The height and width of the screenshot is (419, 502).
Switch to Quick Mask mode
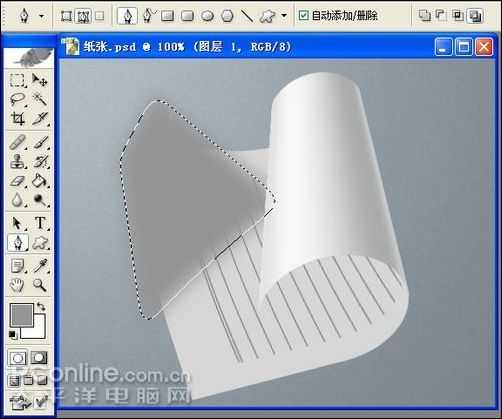(x=39, y=358)
